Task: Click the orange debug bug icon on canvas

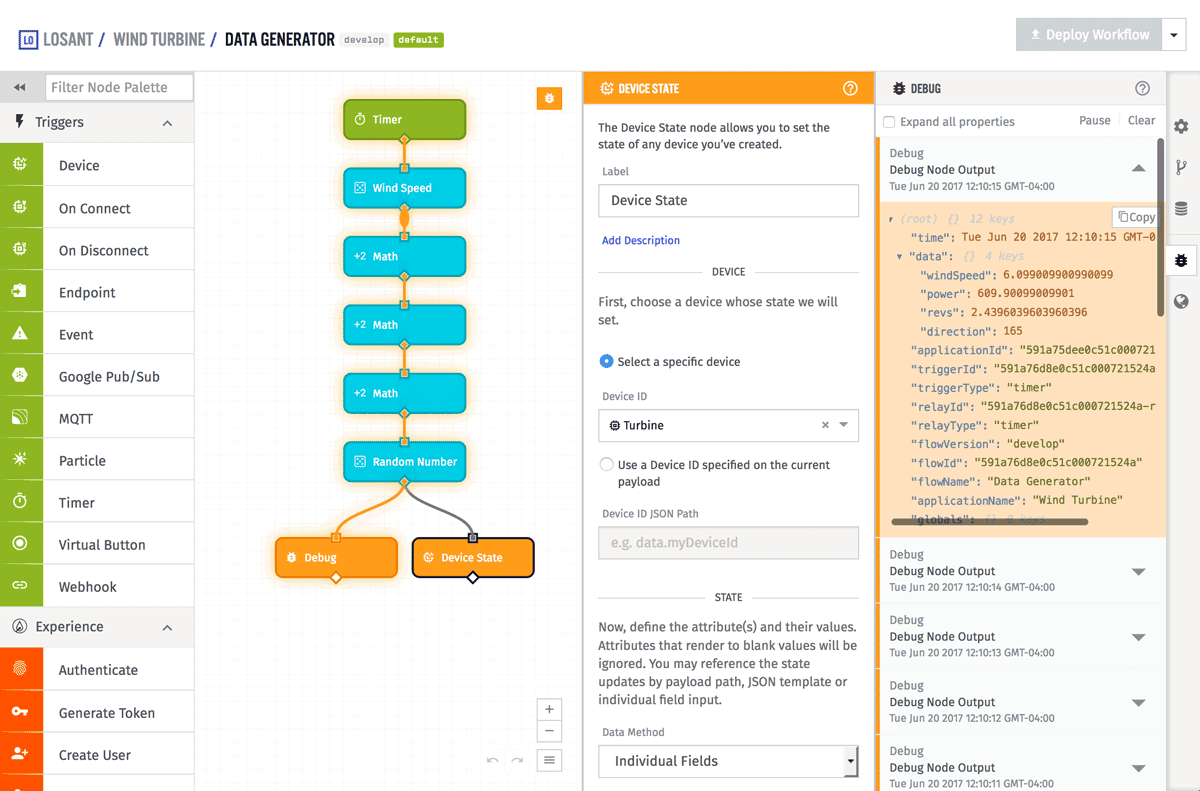Action: (549, 98)
